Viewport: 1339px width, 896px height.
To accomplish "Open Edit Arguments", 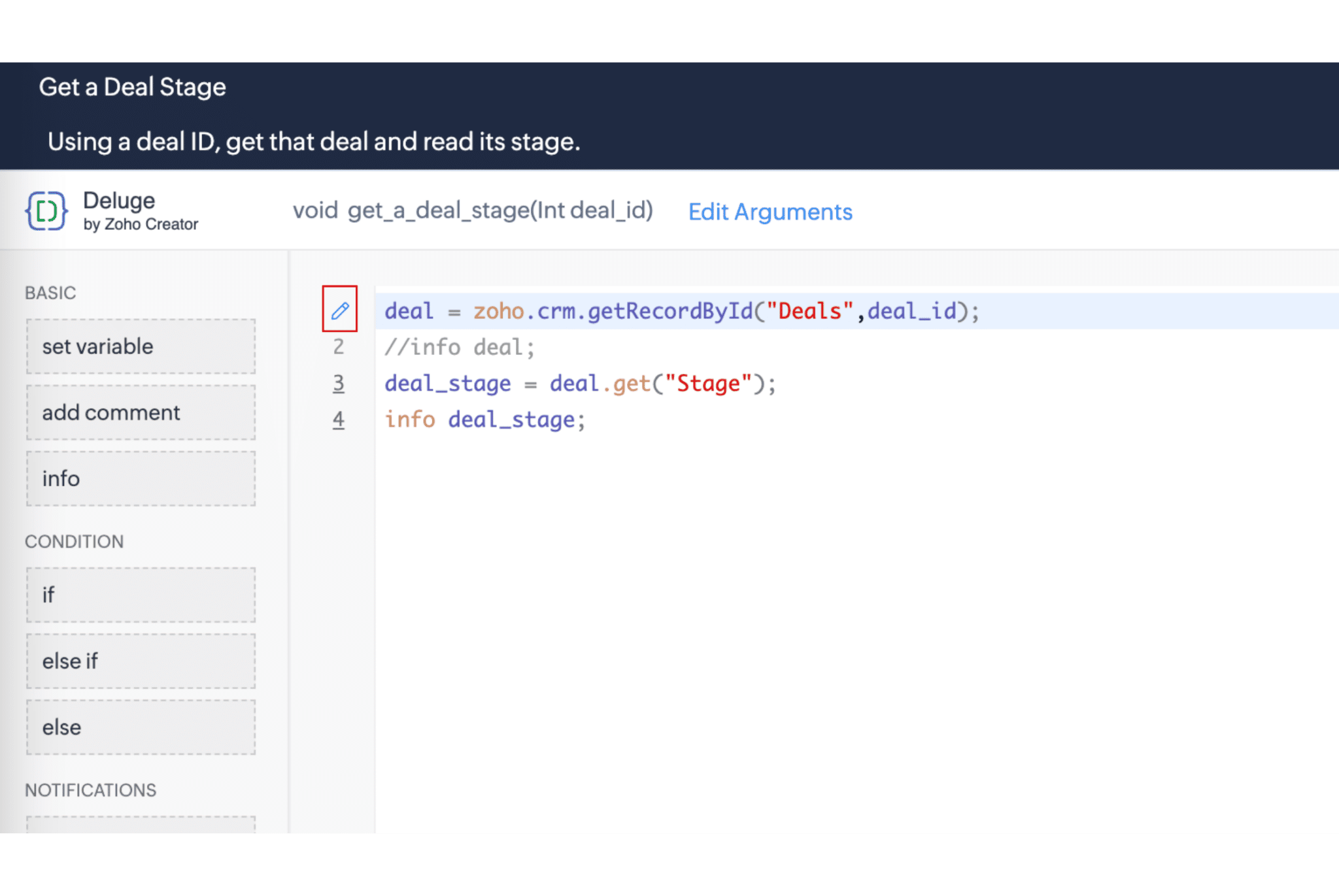I will pos(770,212).
